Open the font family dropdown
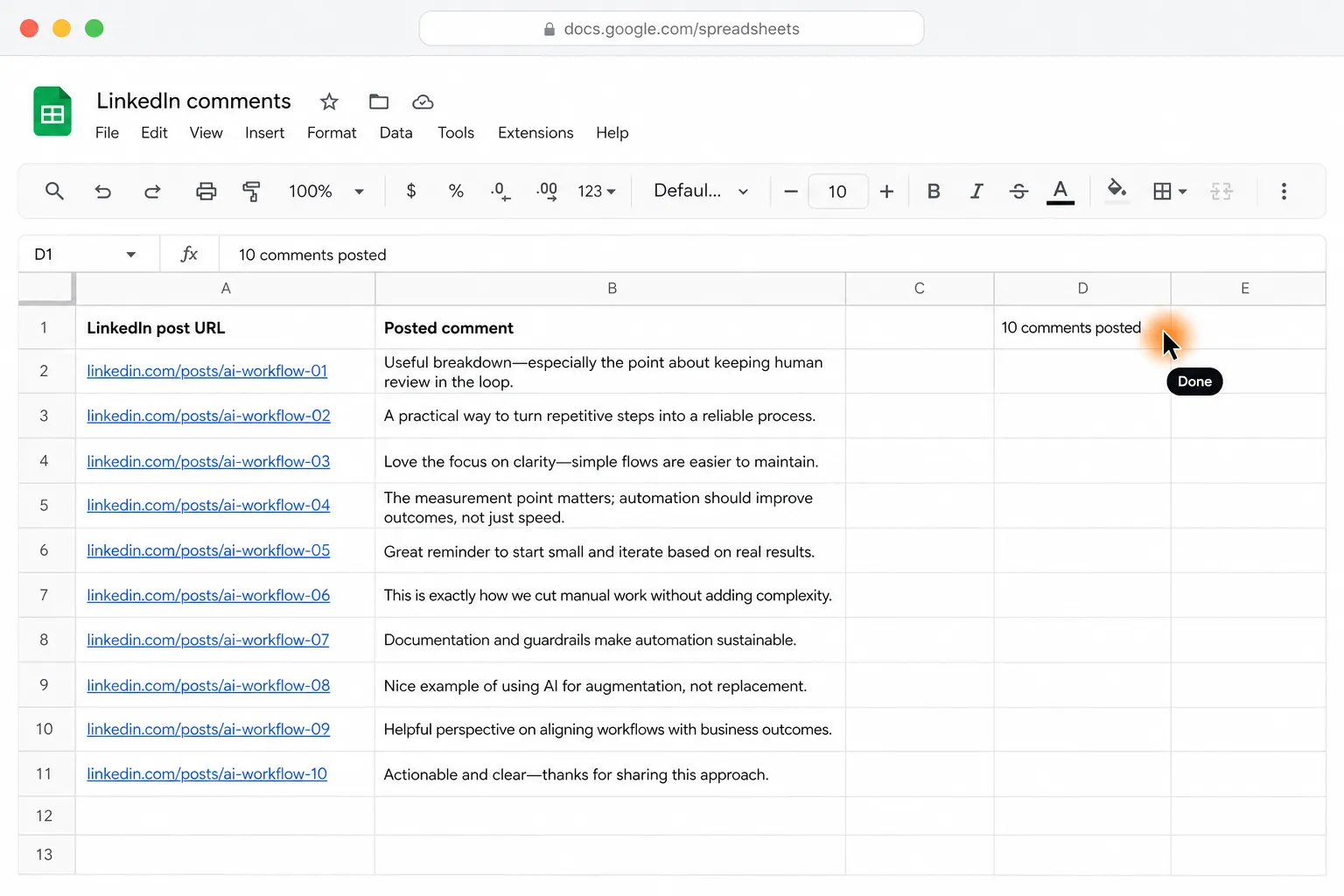Viewport: 1344px width, 896px height. (701, 191)
